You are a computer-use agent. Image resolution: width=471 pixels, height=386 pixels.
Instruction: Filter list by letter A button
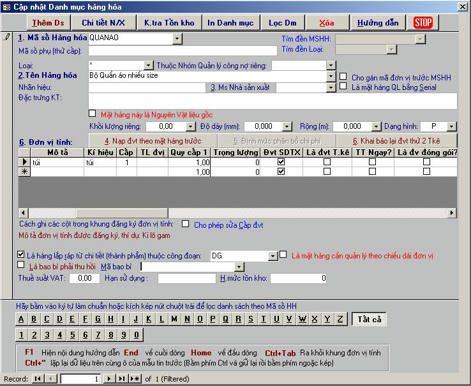tap(21, 319)
